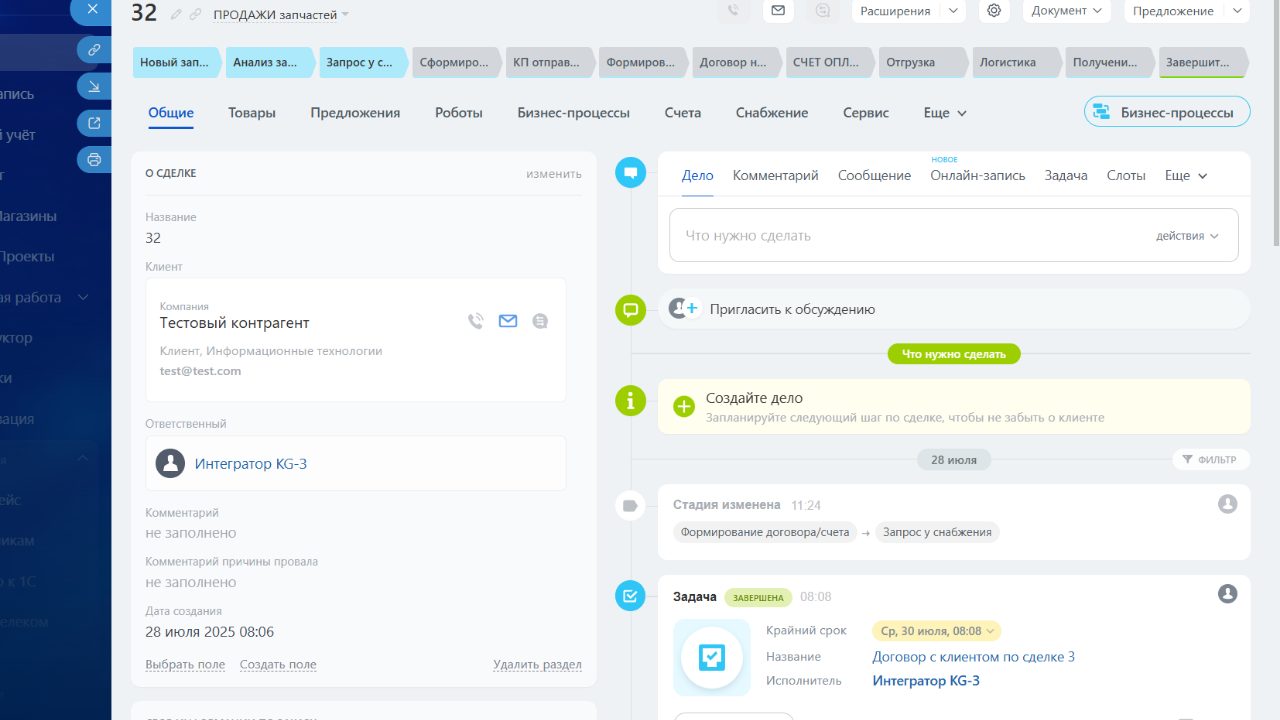
Task: Select the Онлайн-запись tab
Action: pos(978,175)
